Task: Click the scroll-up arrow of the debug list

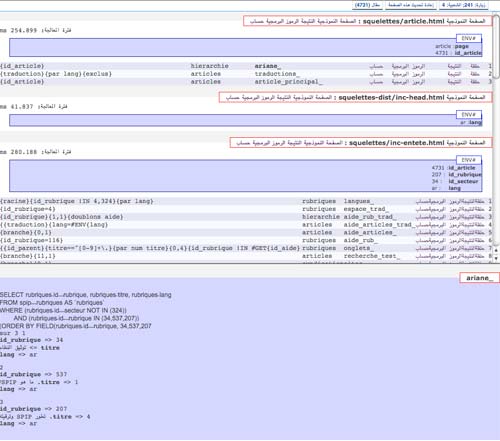Action: click(496, 250)
